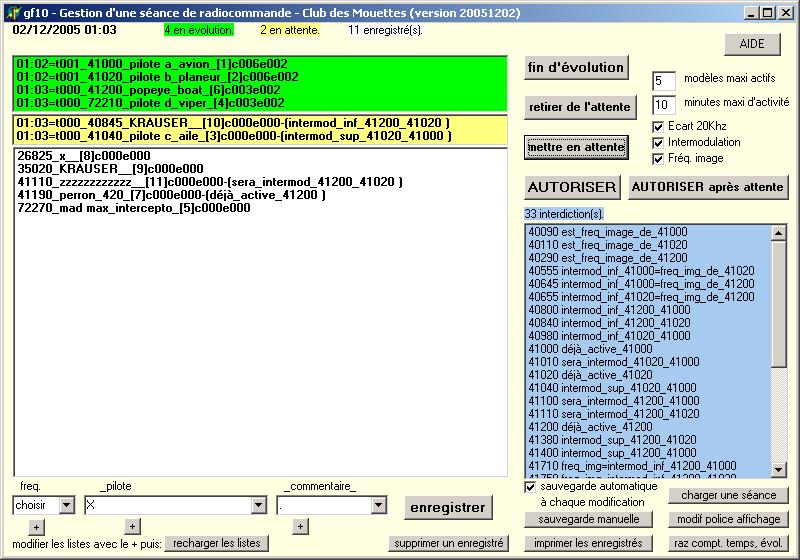This screenshot has width=800, height=560.
Task: Click the gf10 application title bar icon
Action: tap(14, 12)
